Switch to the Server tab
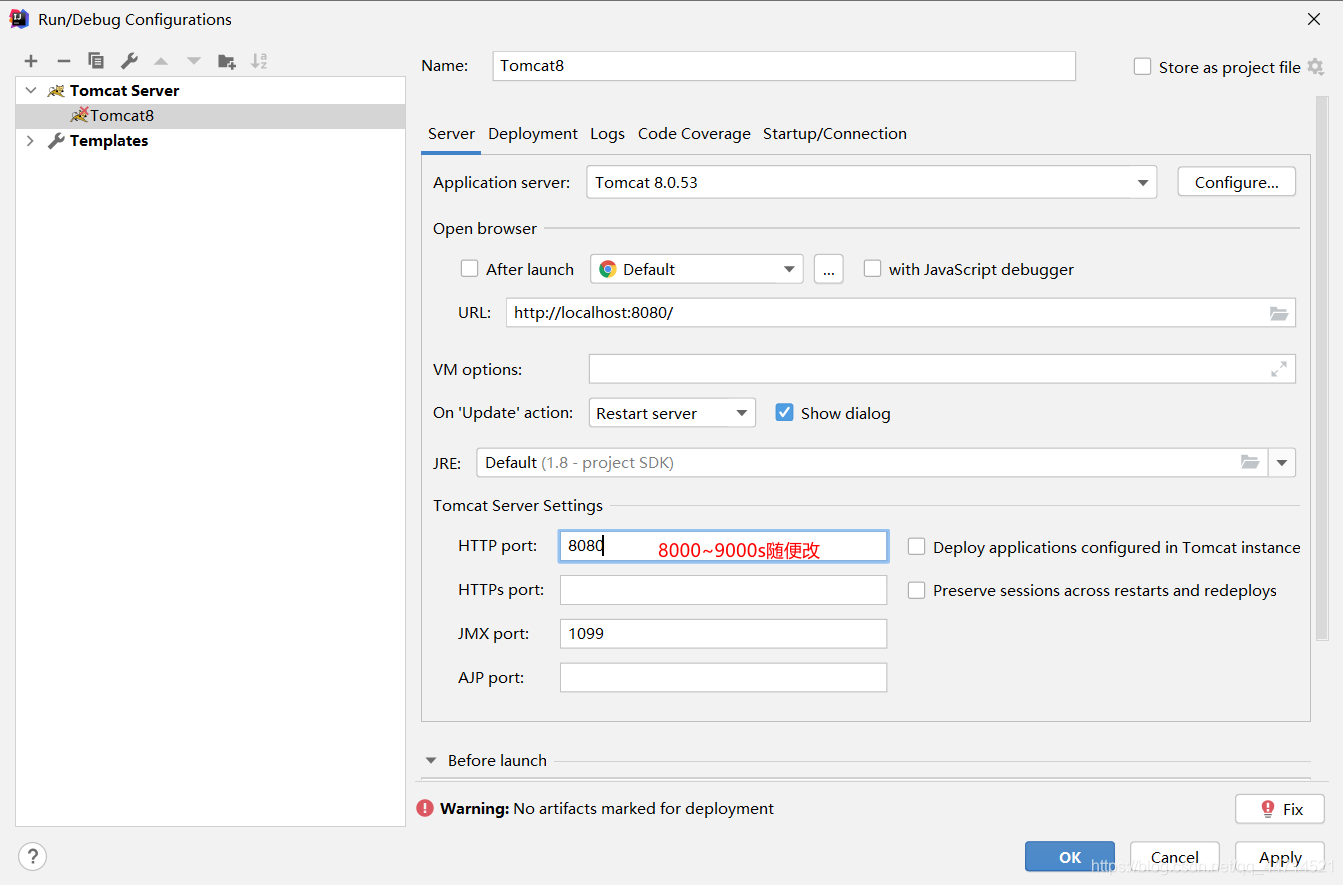Image resolution: width=1343 pixels, height=885 pixels. click(451, 134)
